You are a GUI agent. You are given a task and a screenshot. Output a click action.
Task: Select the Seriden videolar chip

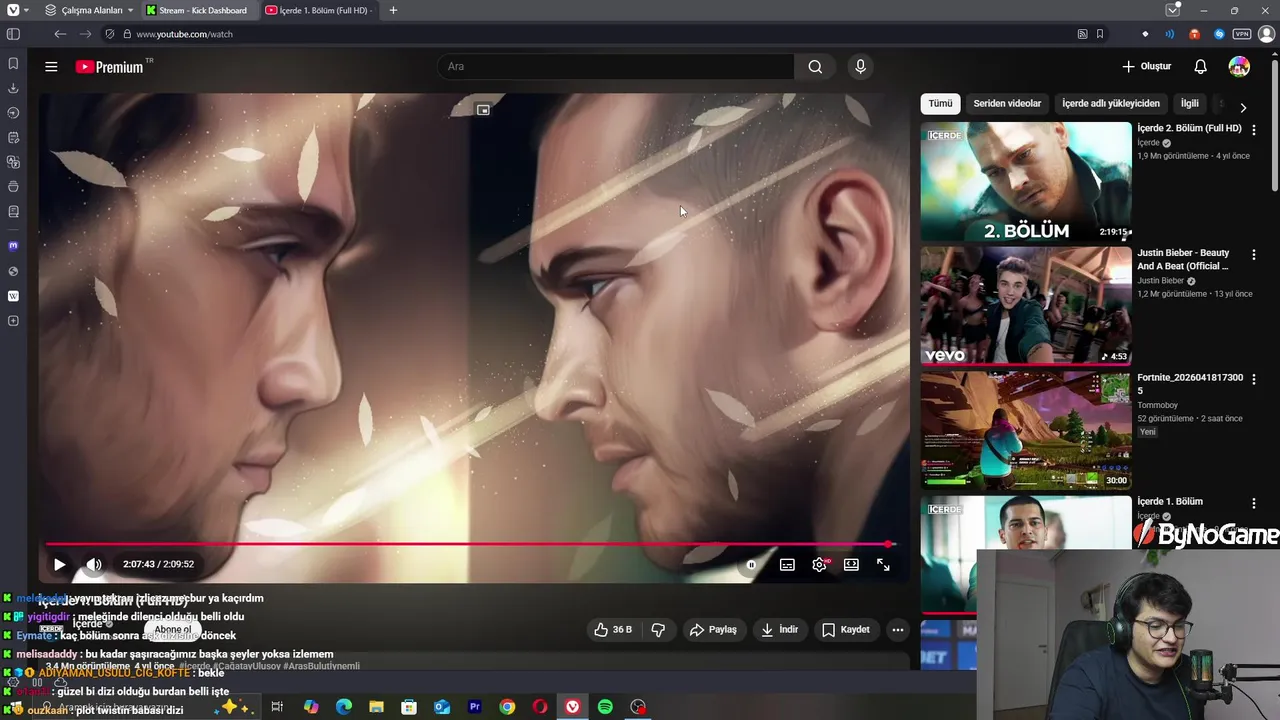[1007, 104]
